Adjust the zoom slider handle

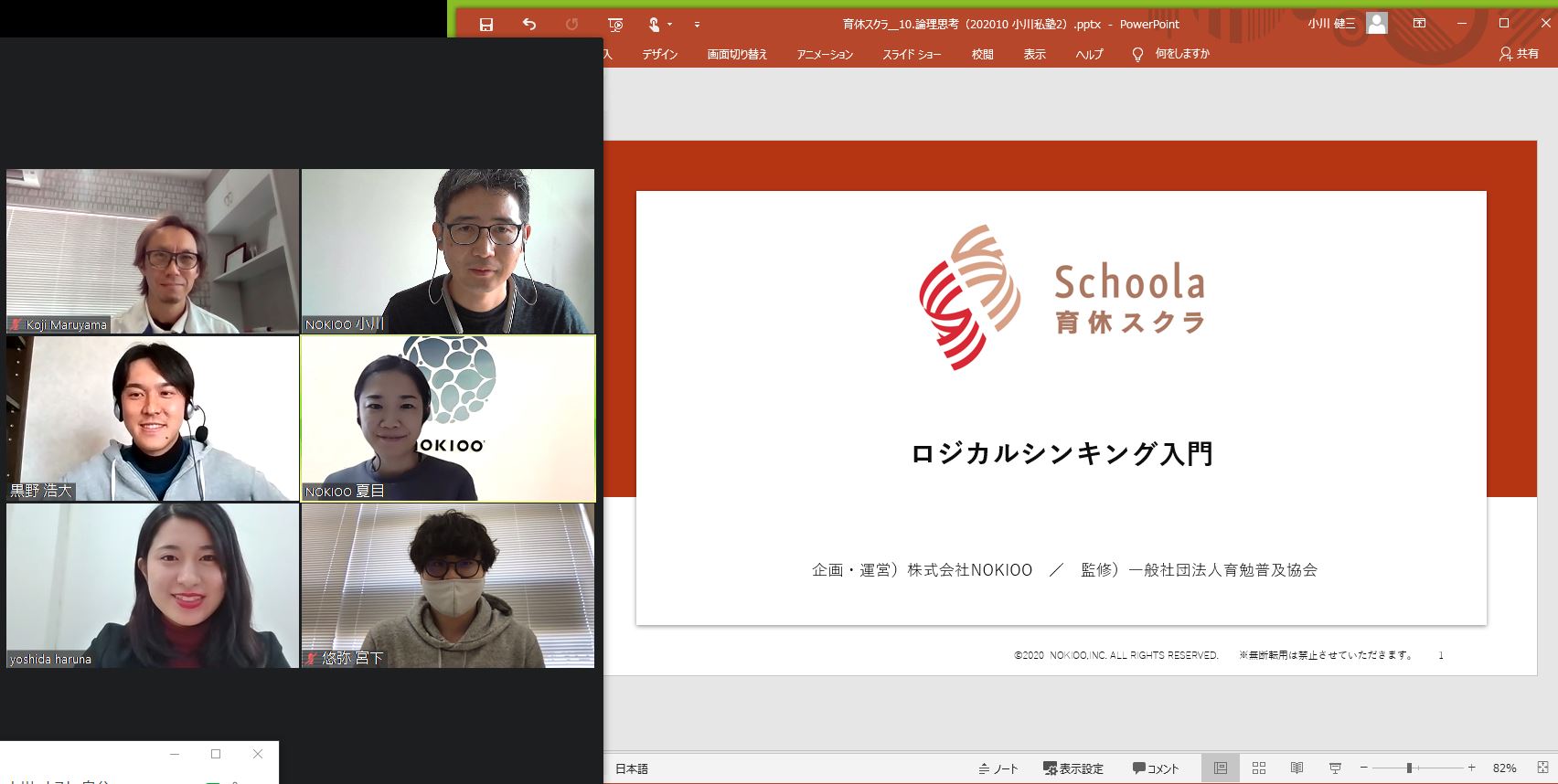click(x=1409, y=768)
